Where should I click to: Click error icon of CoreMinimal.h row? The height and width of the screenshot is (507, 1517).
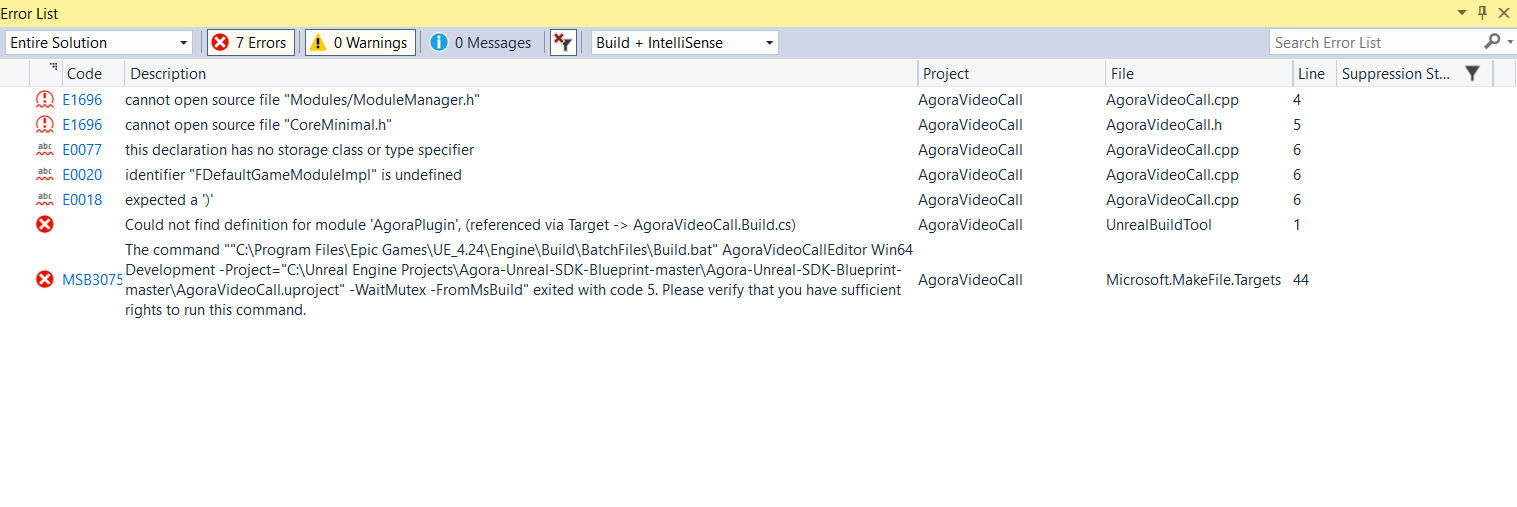(45, 125)
